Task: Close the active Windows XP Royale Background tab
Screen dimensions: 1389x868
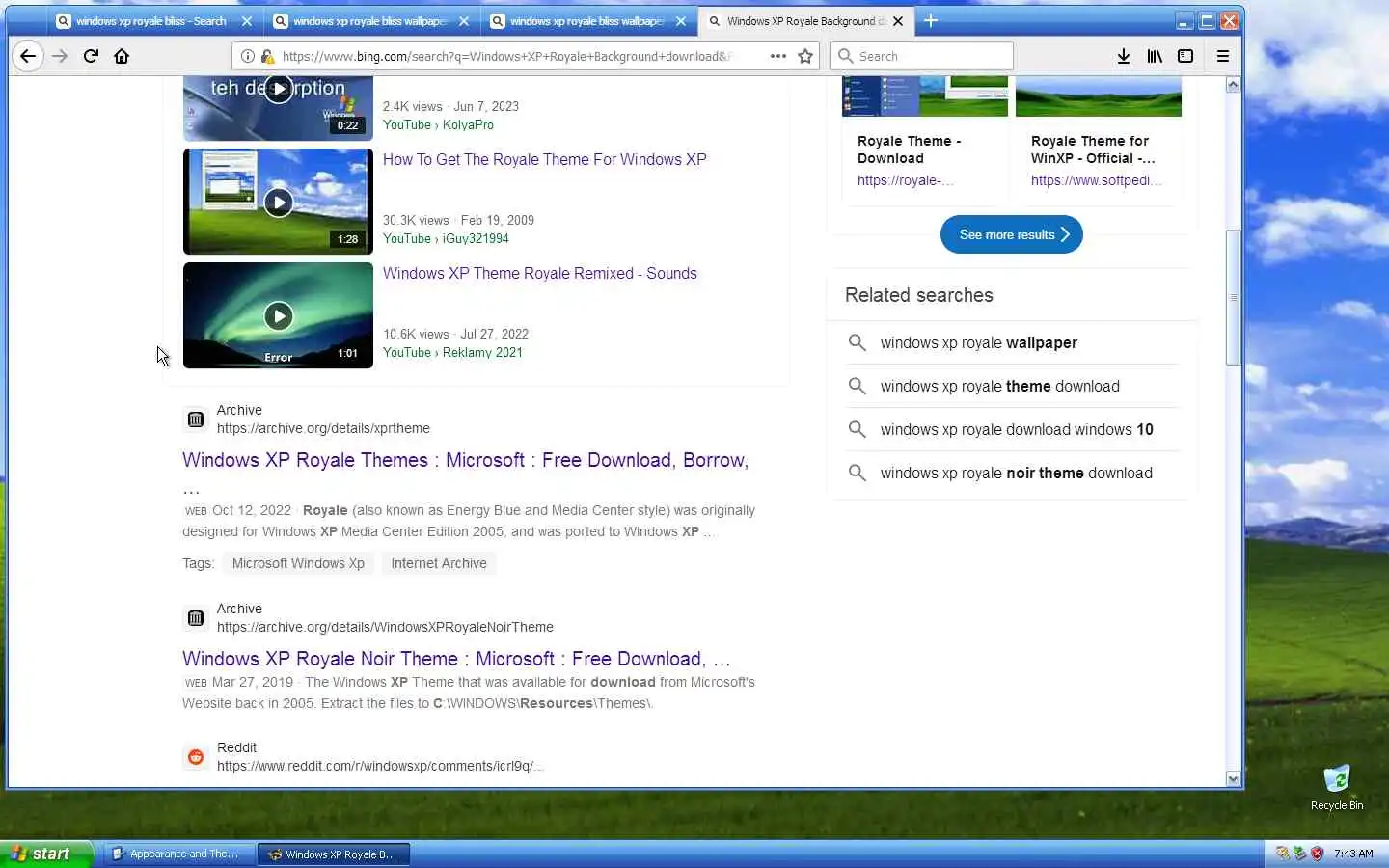Action: pyautogui.click(x=898, y=21)
